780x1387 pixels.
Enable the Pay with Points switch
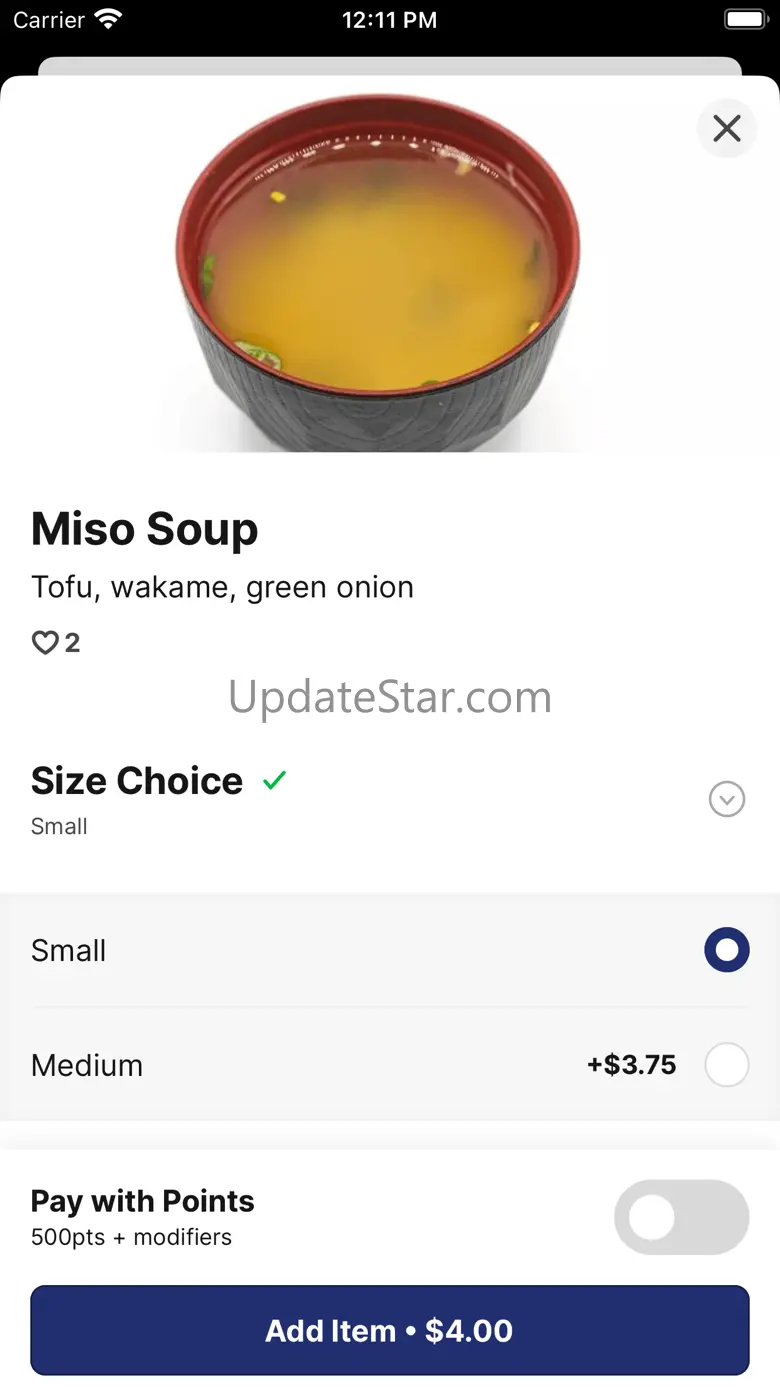(681, 1217)
